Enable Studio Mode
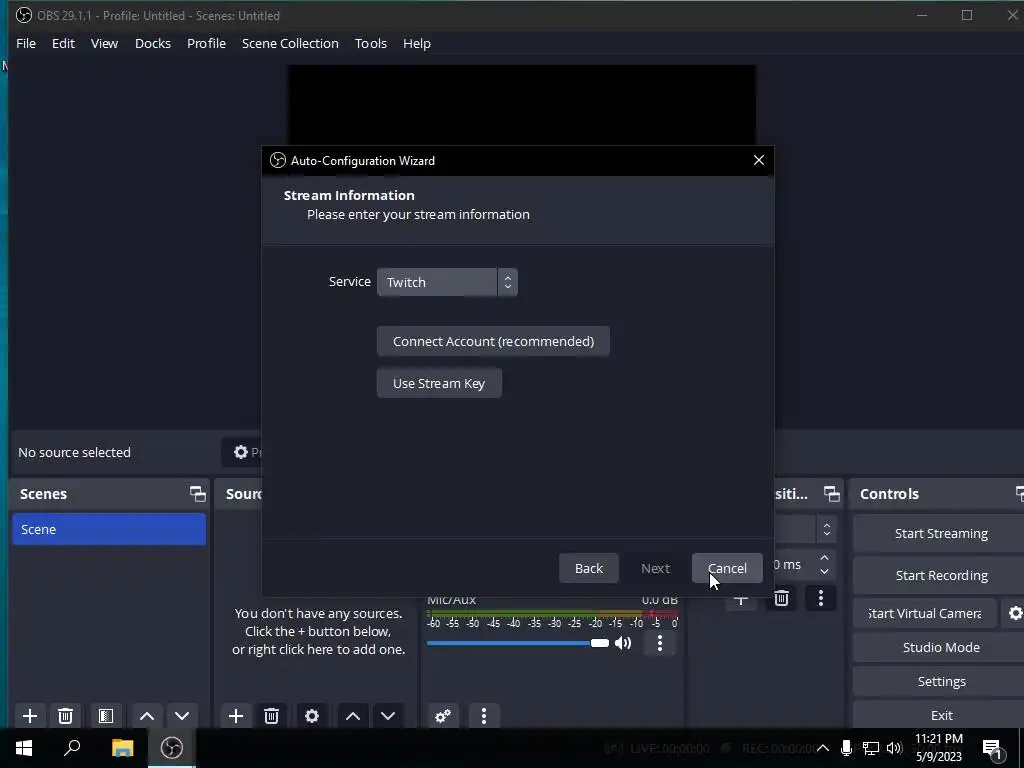1024x768 pixels. pyautogui.click(x=940, y=647)
